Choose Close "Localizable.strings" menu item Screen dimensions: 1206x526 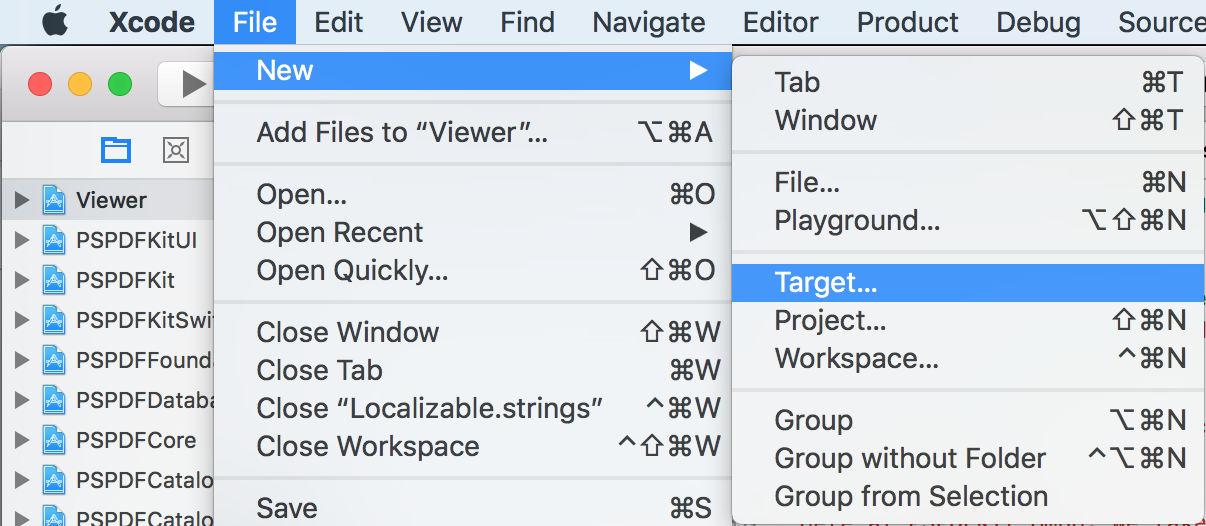point(430,409)
